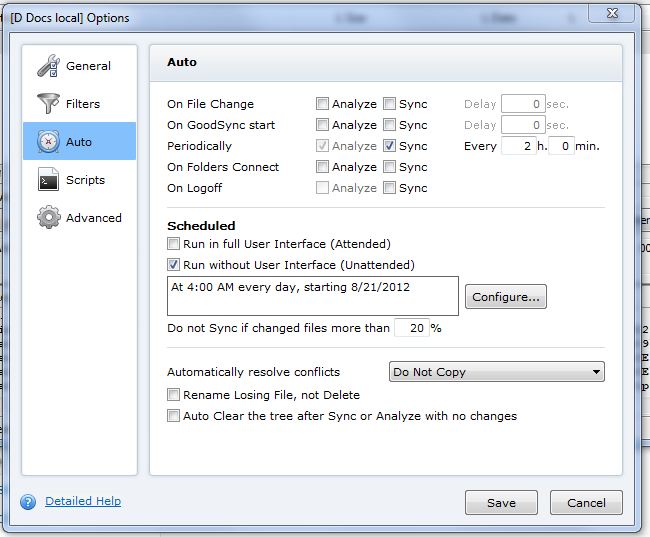Uncheck the Periodically Sync checkbox
Viewport: 650px width, 537px height.
coord(389,146)
